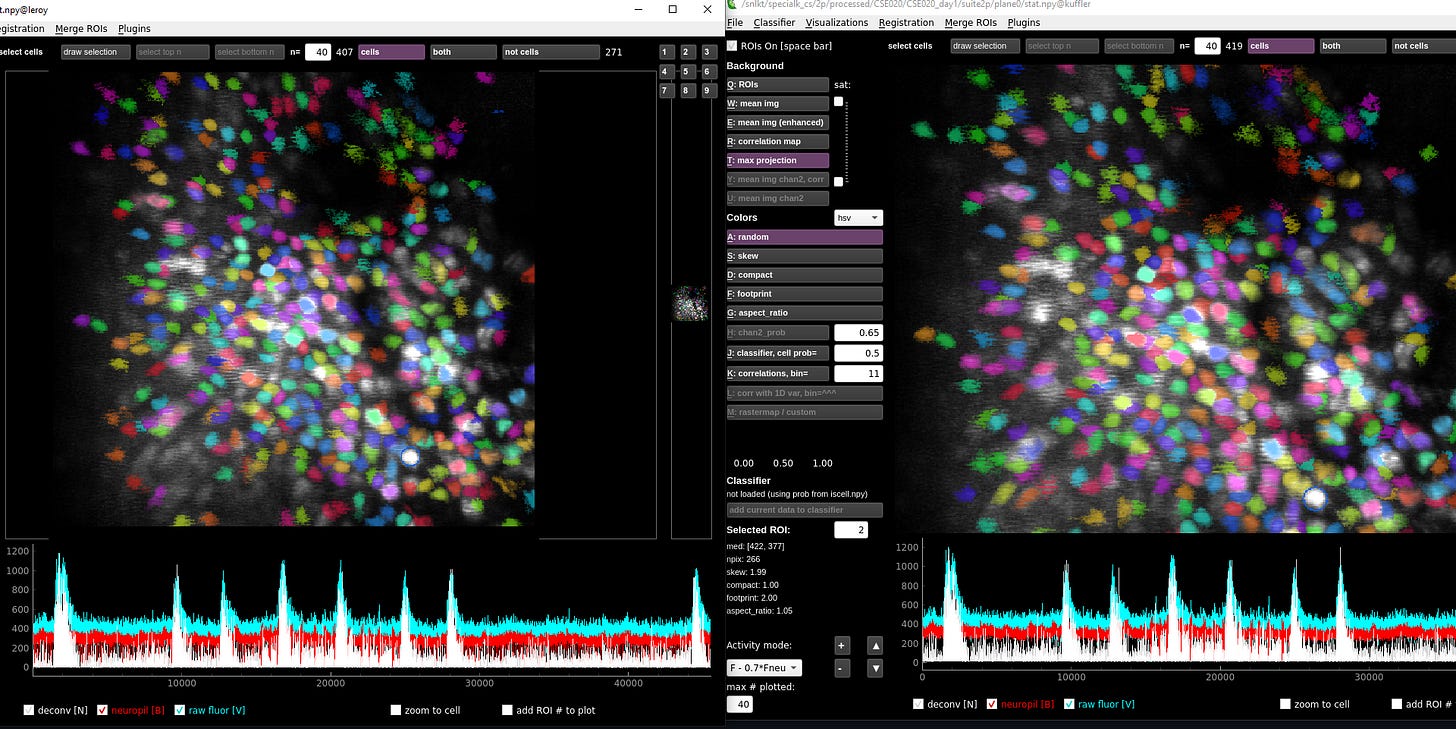Click n= field in leroy window
The width and height of the screenshot is (1456, 729).
click(x=318, y=52)
